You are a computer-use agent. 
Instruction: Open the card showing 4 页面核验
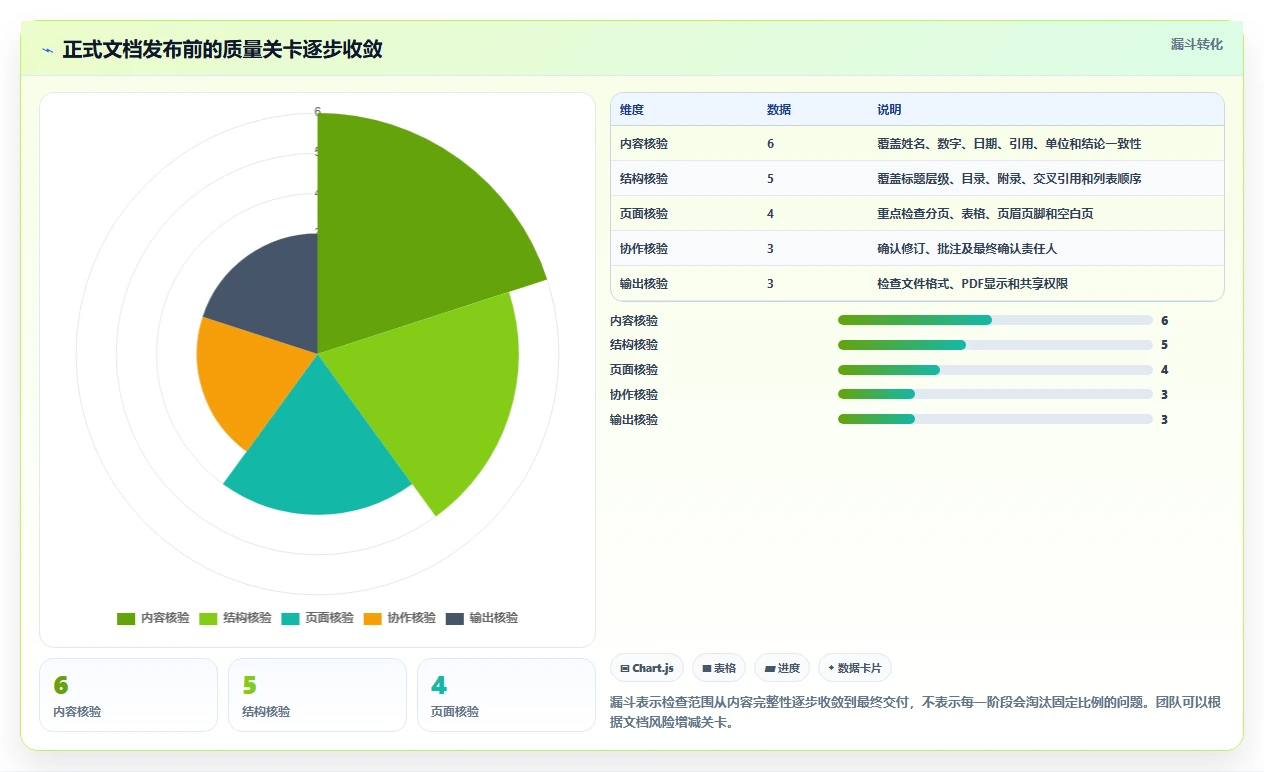(x=506, y=695)
